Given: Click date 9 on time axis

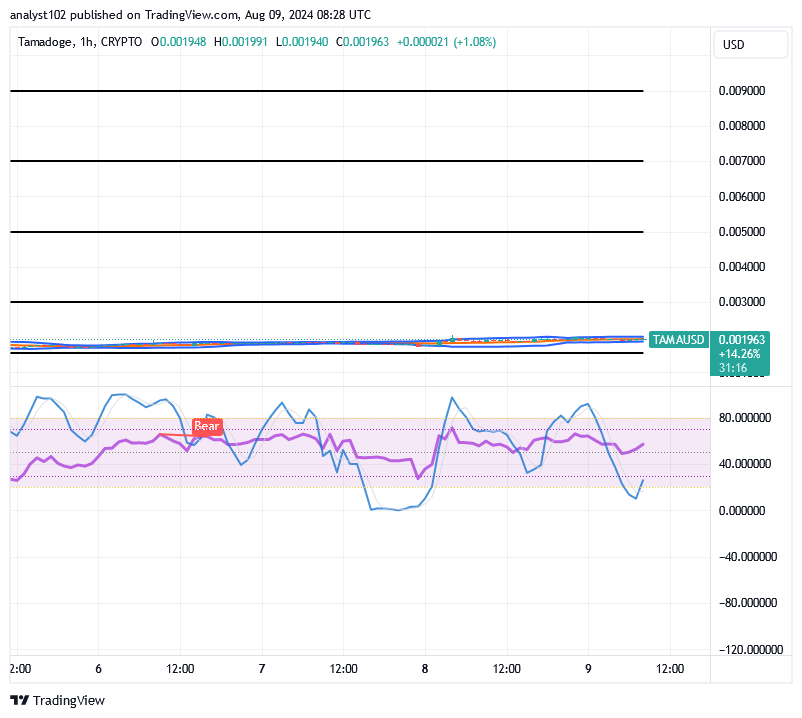Looking at the screenshot, I should pos(588,668).
